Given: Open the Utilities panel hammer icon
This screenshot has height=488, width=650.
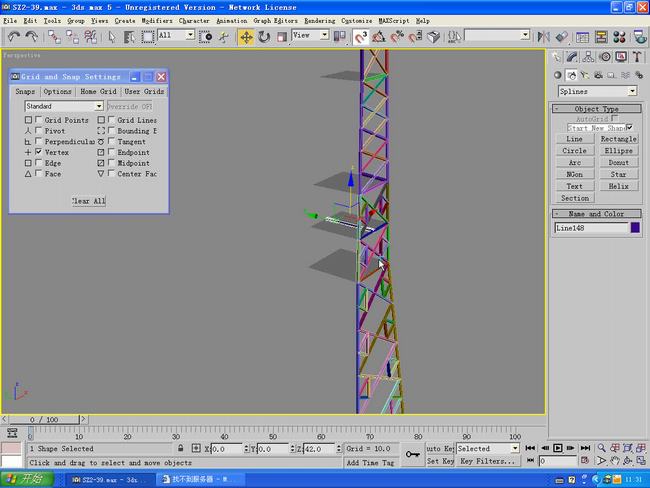Looking at the screenshot, I should tap(637, 57).
